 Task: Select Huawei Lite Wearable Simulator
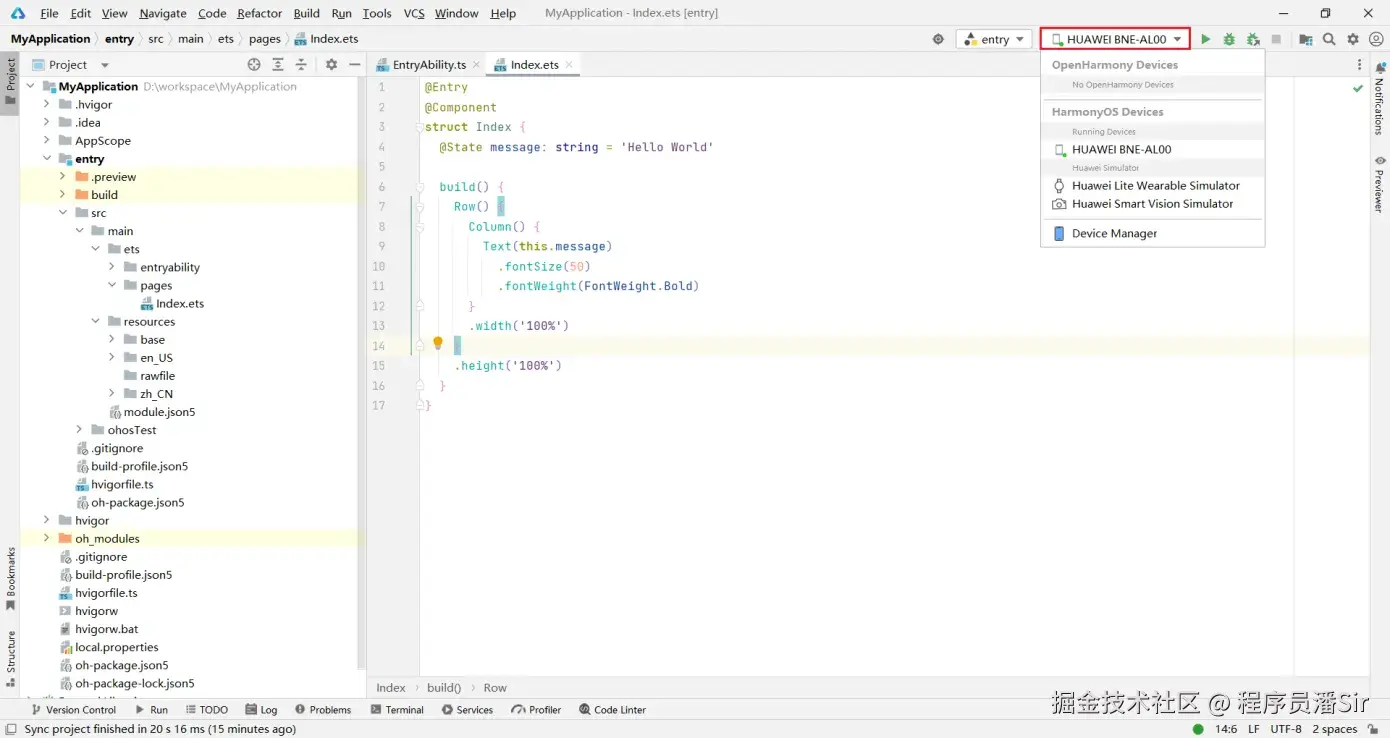pos(1153,185)
